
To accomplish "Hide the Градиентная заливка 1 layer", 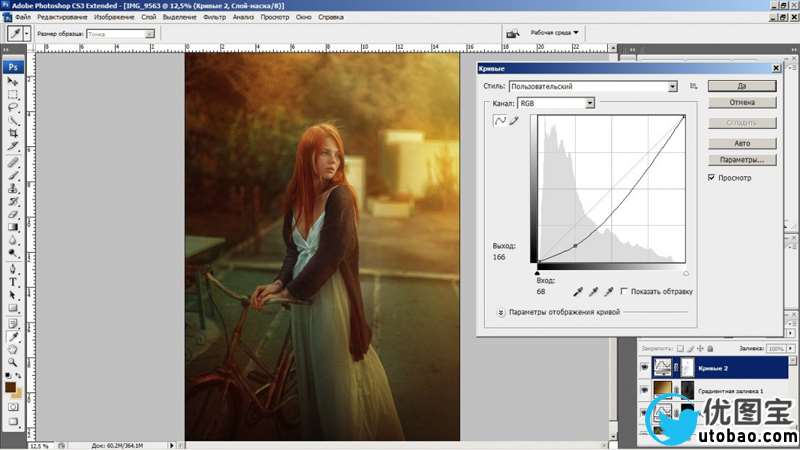I will click(x=644, y=390).
